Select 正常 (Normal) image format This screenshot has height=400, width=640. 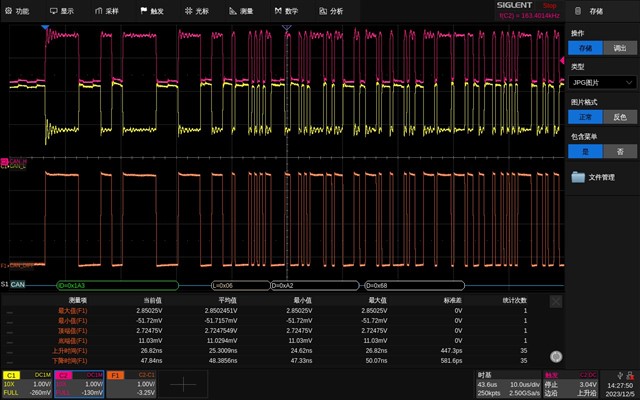[585, 116]
